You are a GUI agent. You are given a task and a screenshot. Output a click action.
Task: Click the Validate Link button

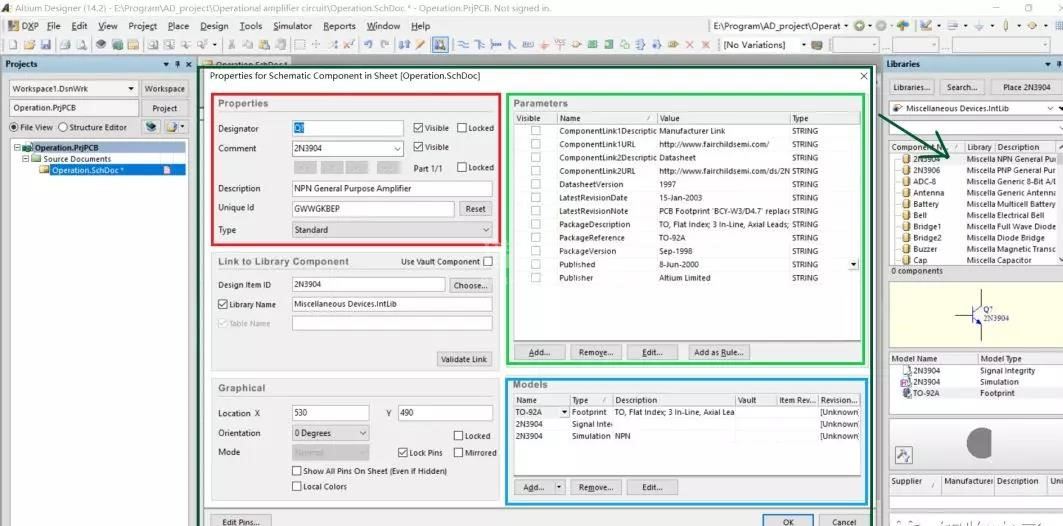tap(464, 359)
